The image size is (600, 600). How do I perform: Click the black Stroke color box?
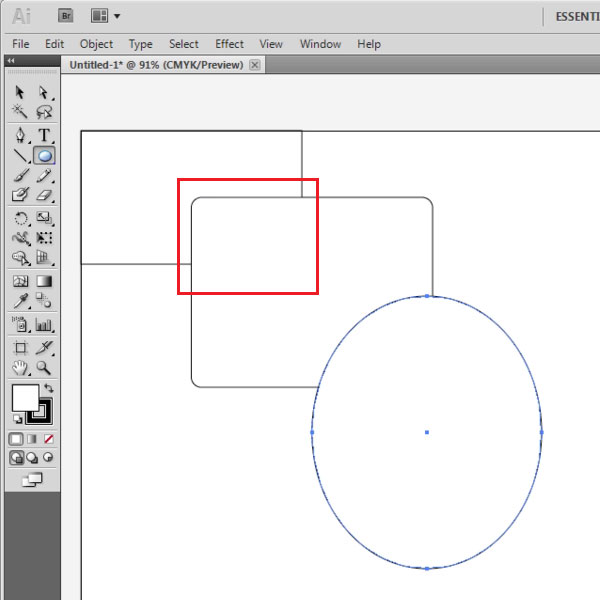44,416
